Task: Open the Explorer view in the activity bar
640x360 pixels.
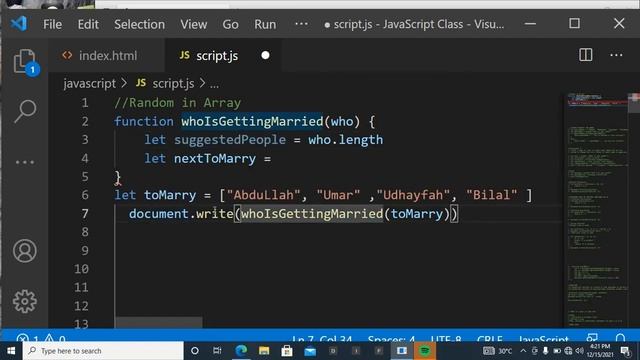Action: click(24, 61)
